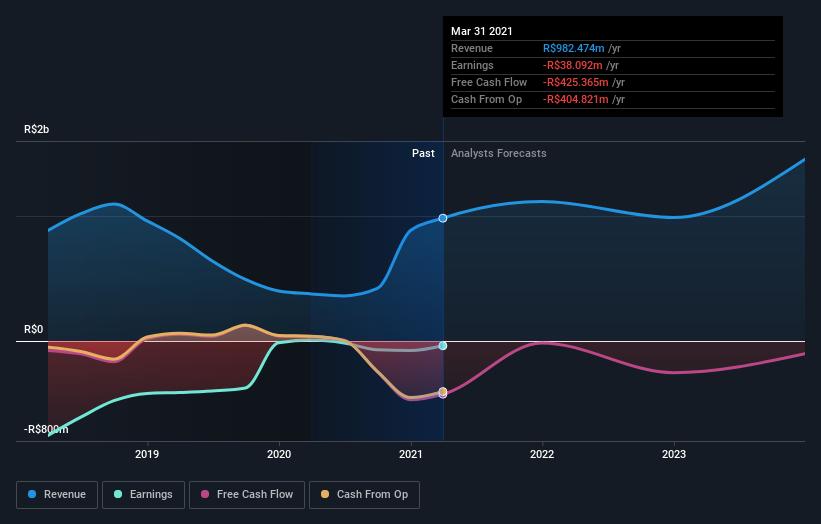The height and width of the screenshot is (524, 821).
Task: Toggle the Cash From Op legend button
Action: 364,495
